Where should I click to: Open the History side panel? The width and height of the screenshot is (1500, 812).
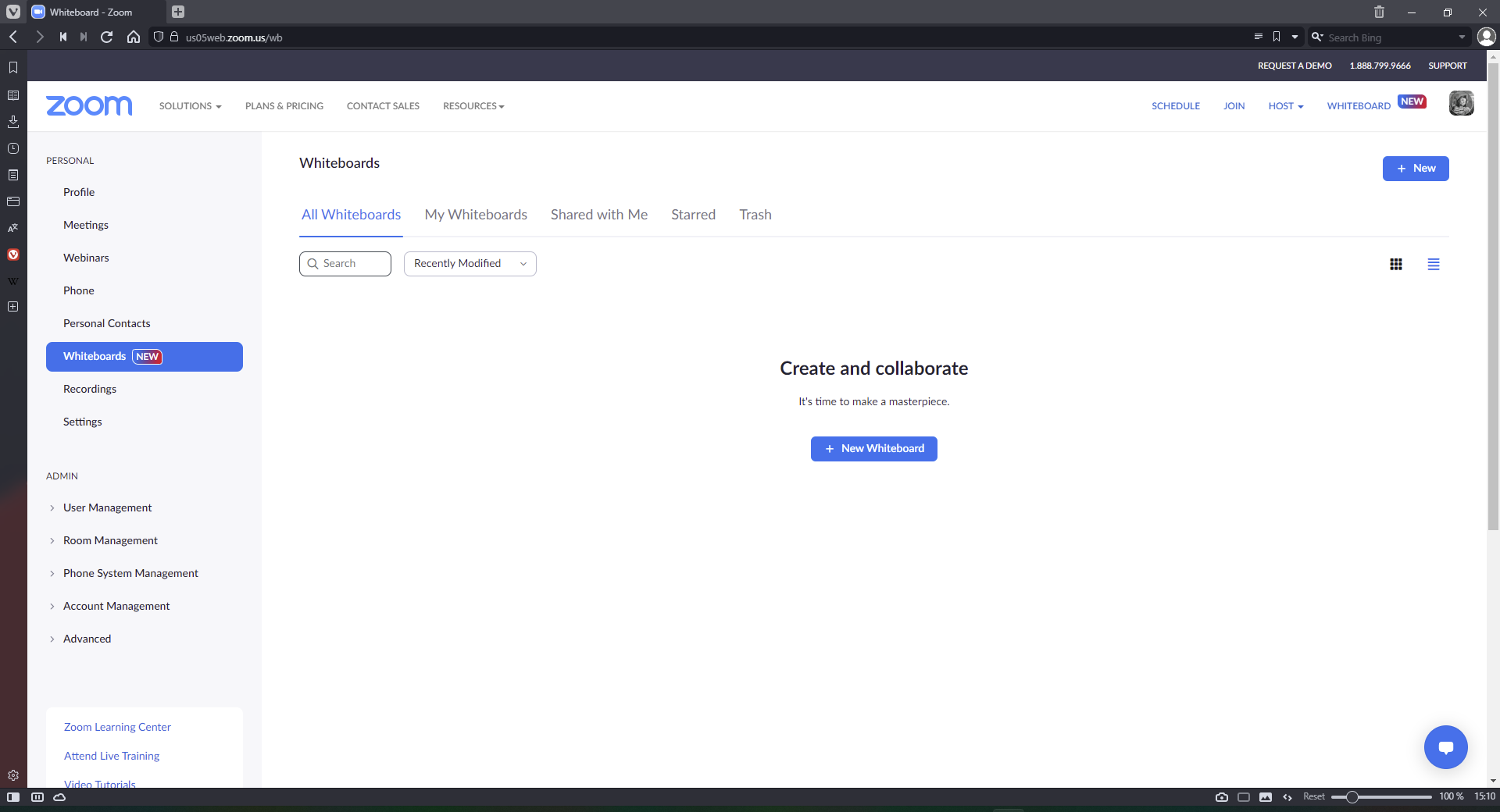13,148
